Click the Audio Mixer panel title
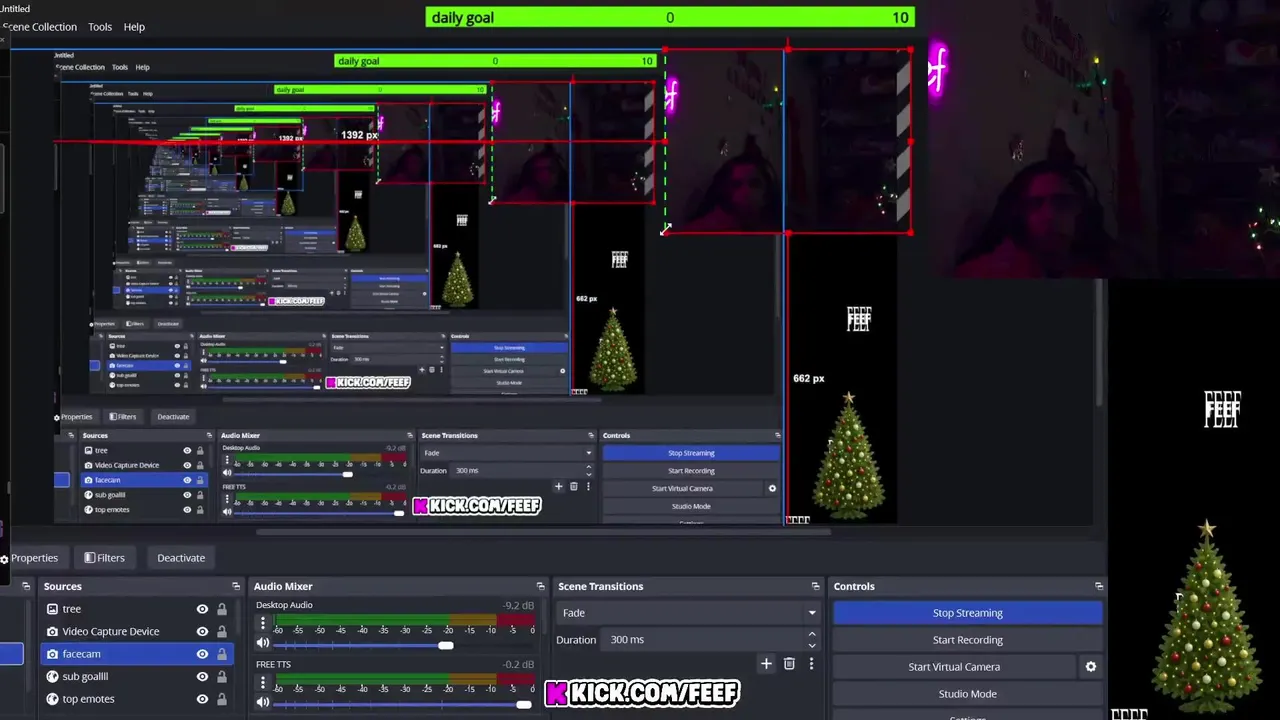This screenshot has width=1280, height=720. pyautogui.click(x=283, y=586)
